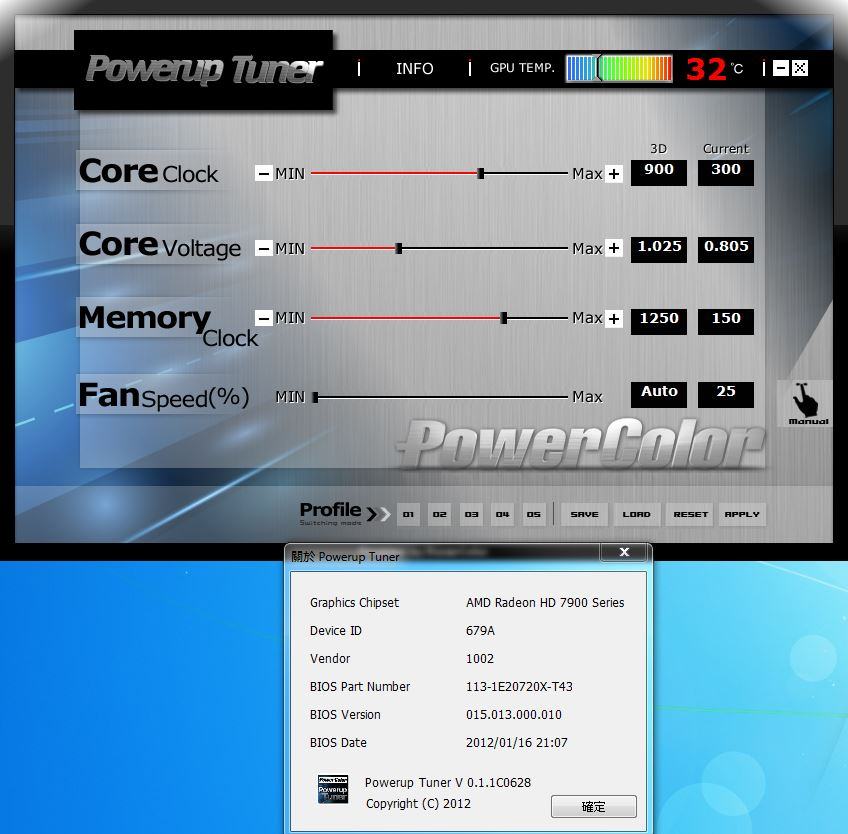Click BIOS Date 2012/01/16 21:07
The width and height of the screenshot is (848, 834).
[x=516, y=743]
